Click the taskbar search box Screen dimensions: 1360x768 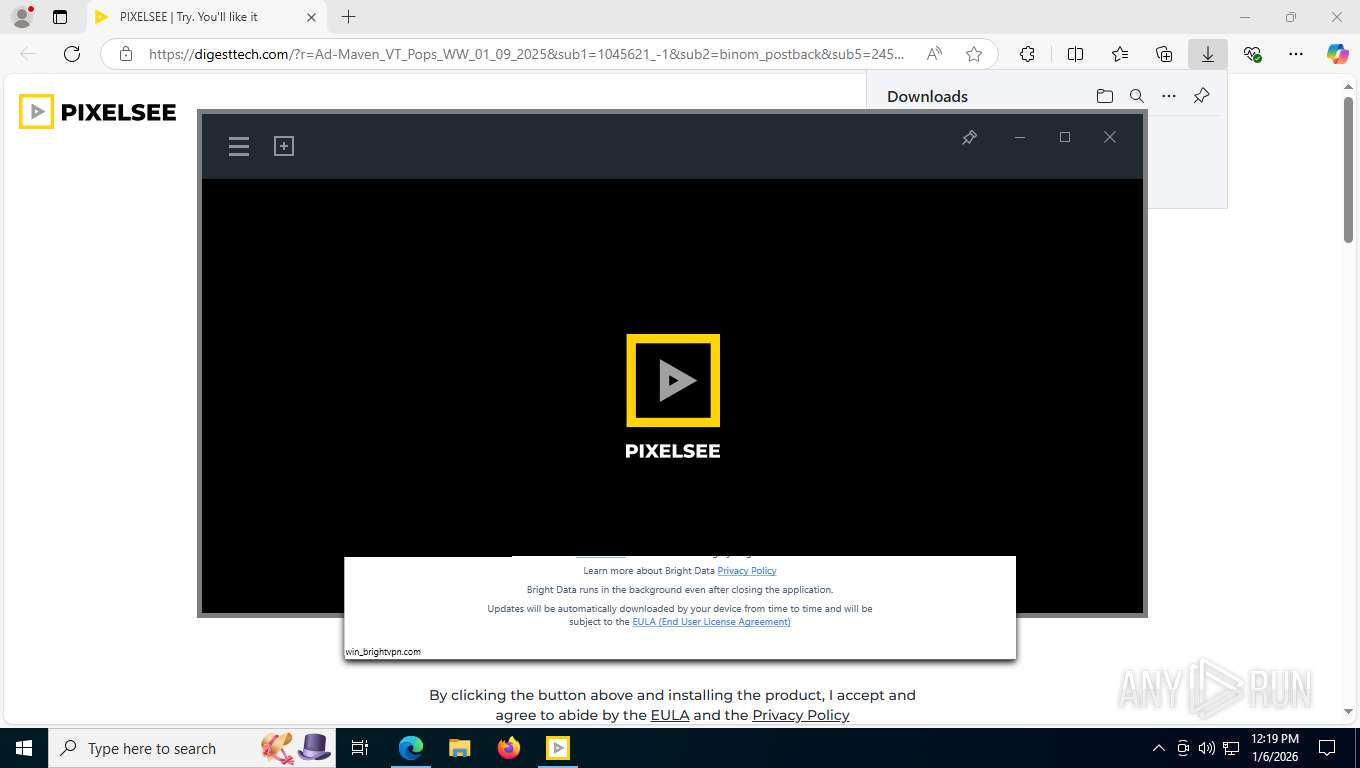192,748
